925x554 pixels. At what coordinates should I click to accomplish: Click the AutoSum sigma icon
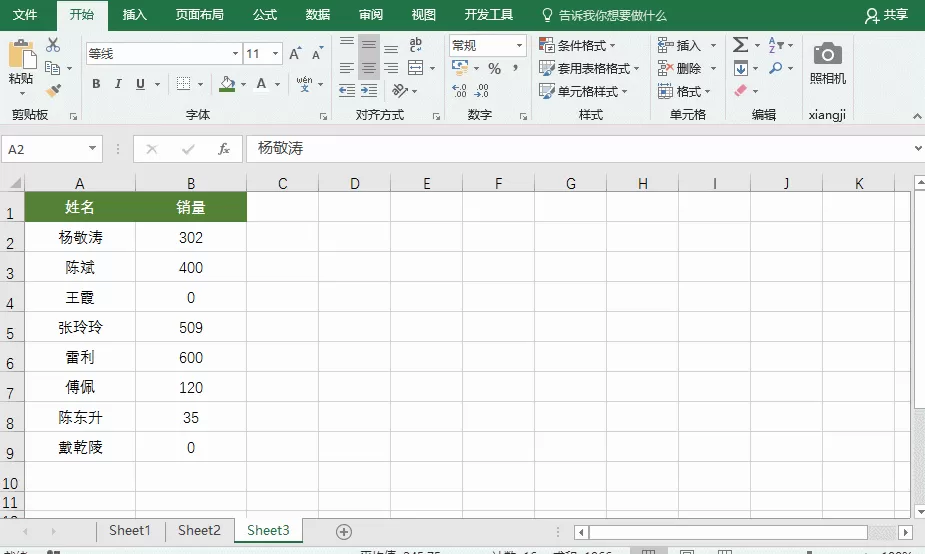(740, 44)
